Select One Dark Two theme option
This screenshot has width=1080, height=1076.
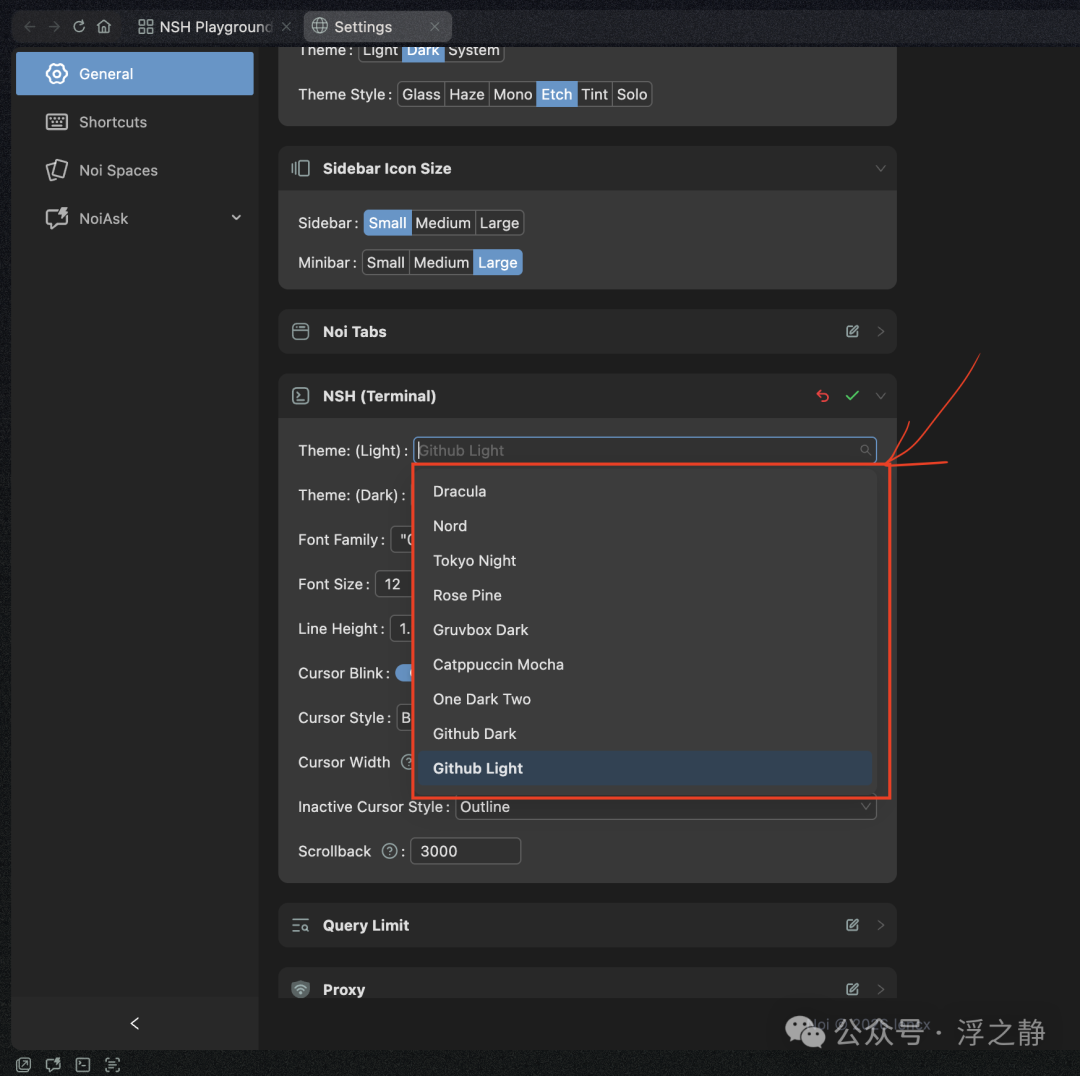click(645, 699)
